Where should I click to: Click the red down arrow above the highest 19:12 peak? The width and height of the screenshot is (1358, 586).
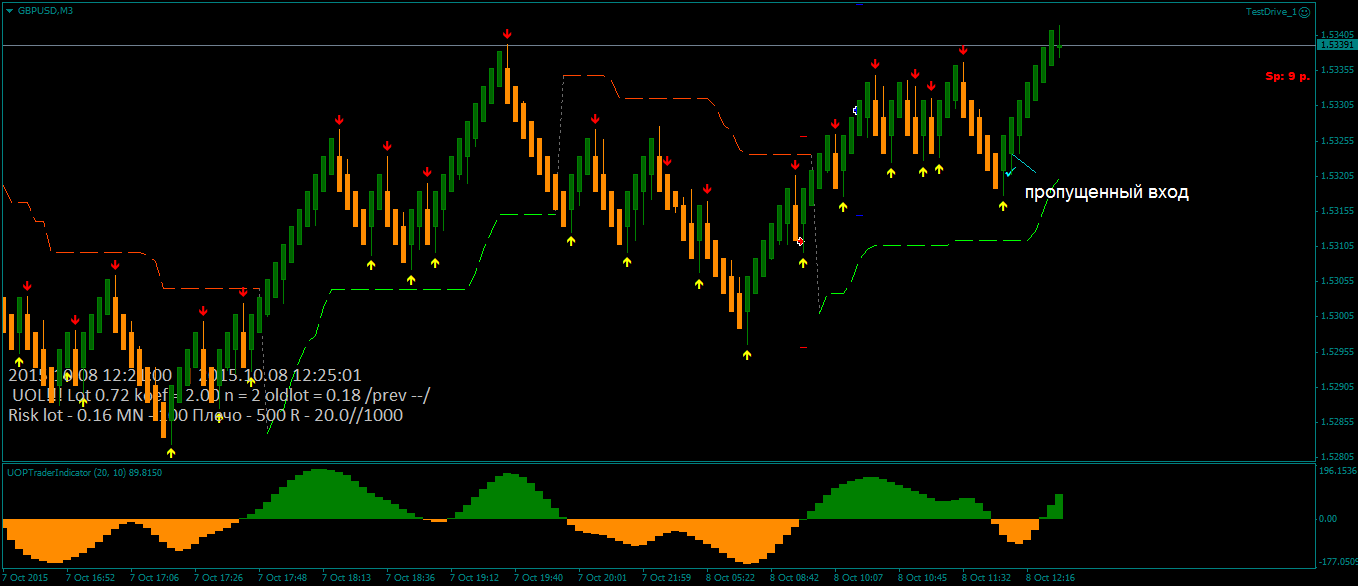pyautogui.click(x=508, y=35)
